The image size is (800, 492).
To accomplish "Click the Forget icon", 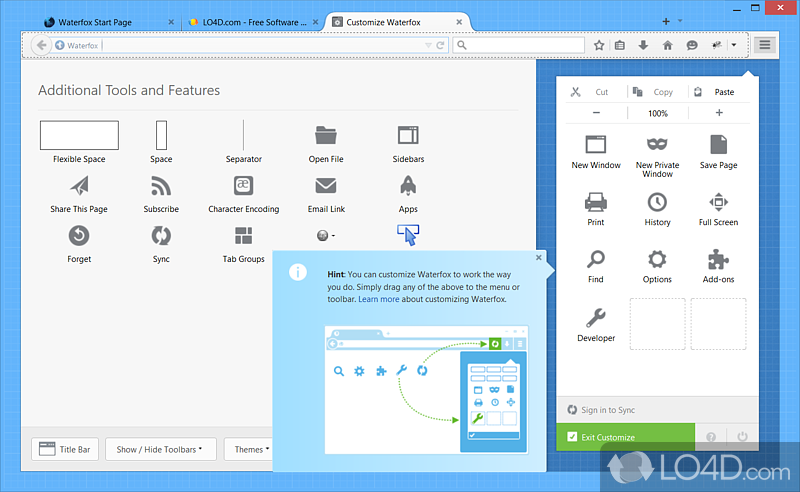I will [x=79, y=236].
